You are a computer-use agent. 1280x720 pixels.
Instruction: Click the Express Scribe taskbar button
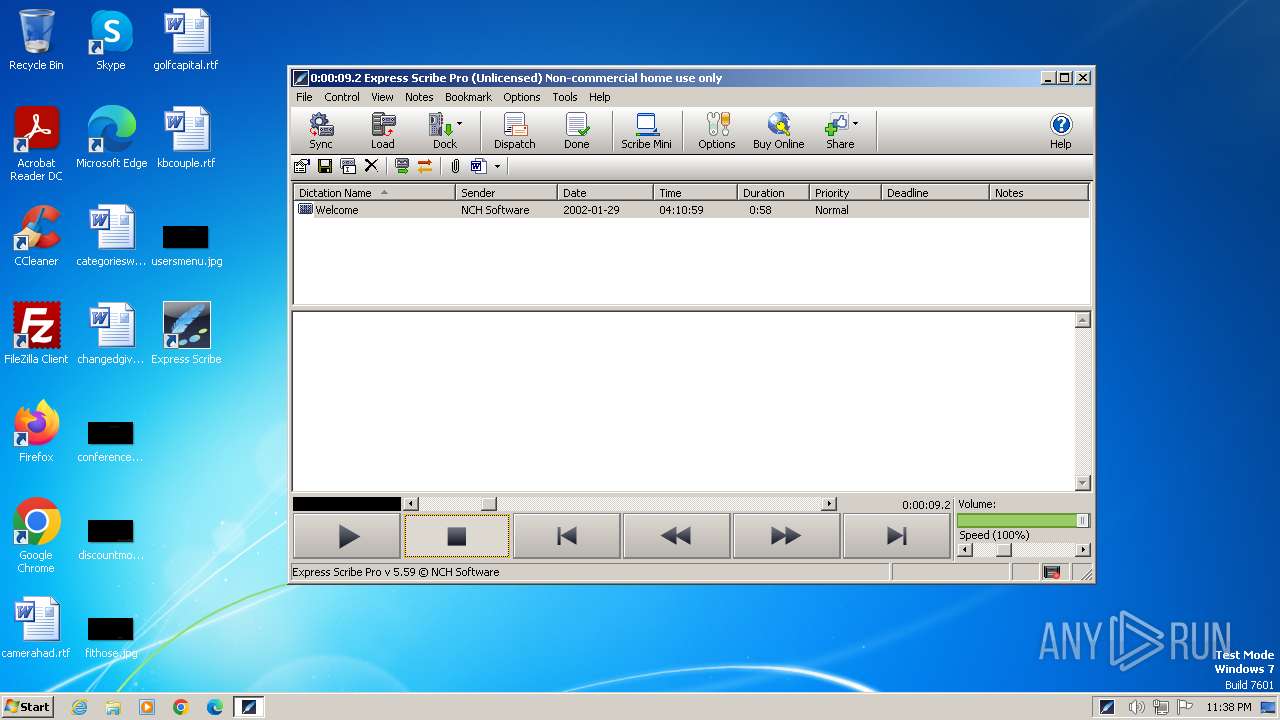tap(249, 707)
